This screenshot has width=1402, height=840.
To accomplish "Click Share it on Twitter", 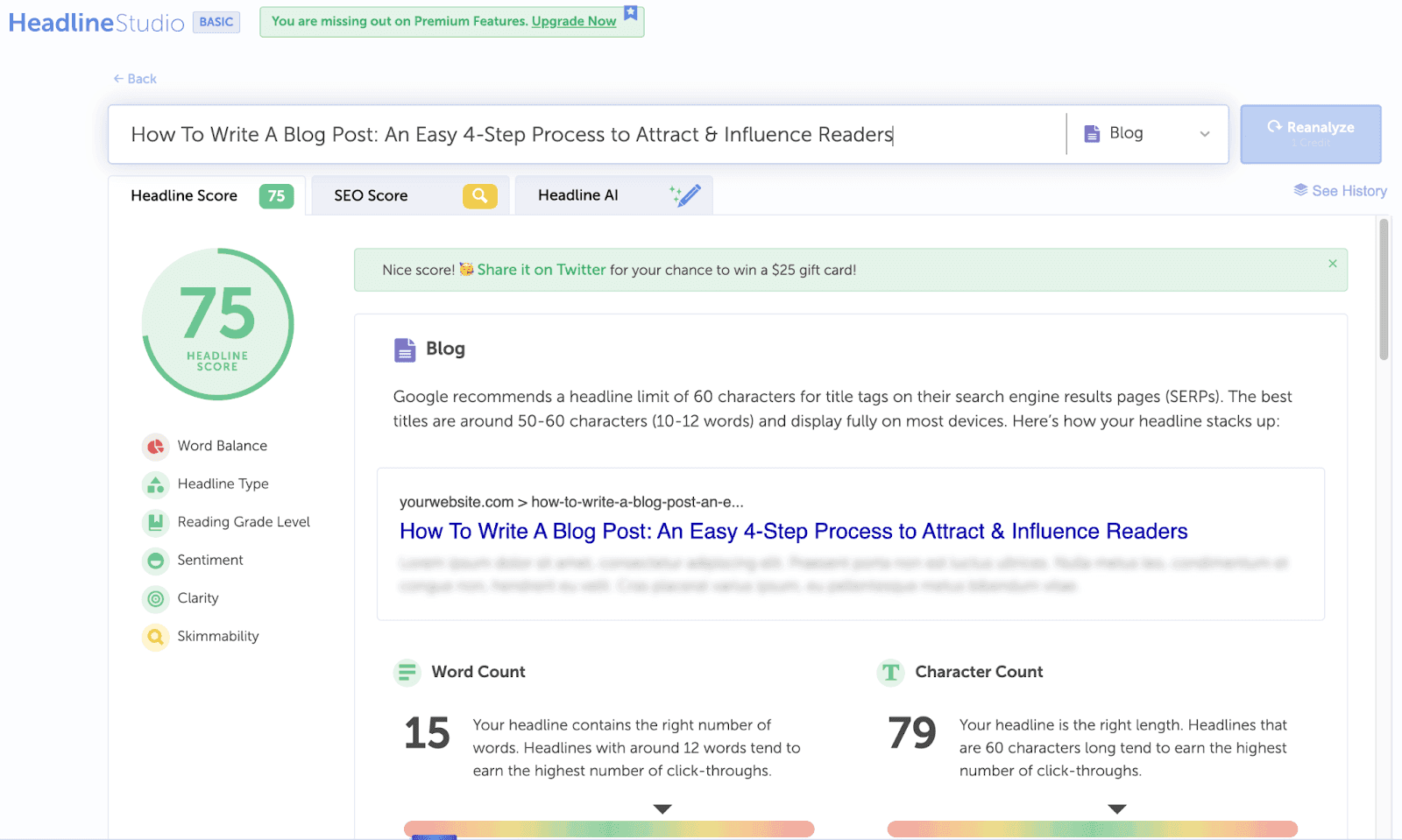I will click(541, 270).
